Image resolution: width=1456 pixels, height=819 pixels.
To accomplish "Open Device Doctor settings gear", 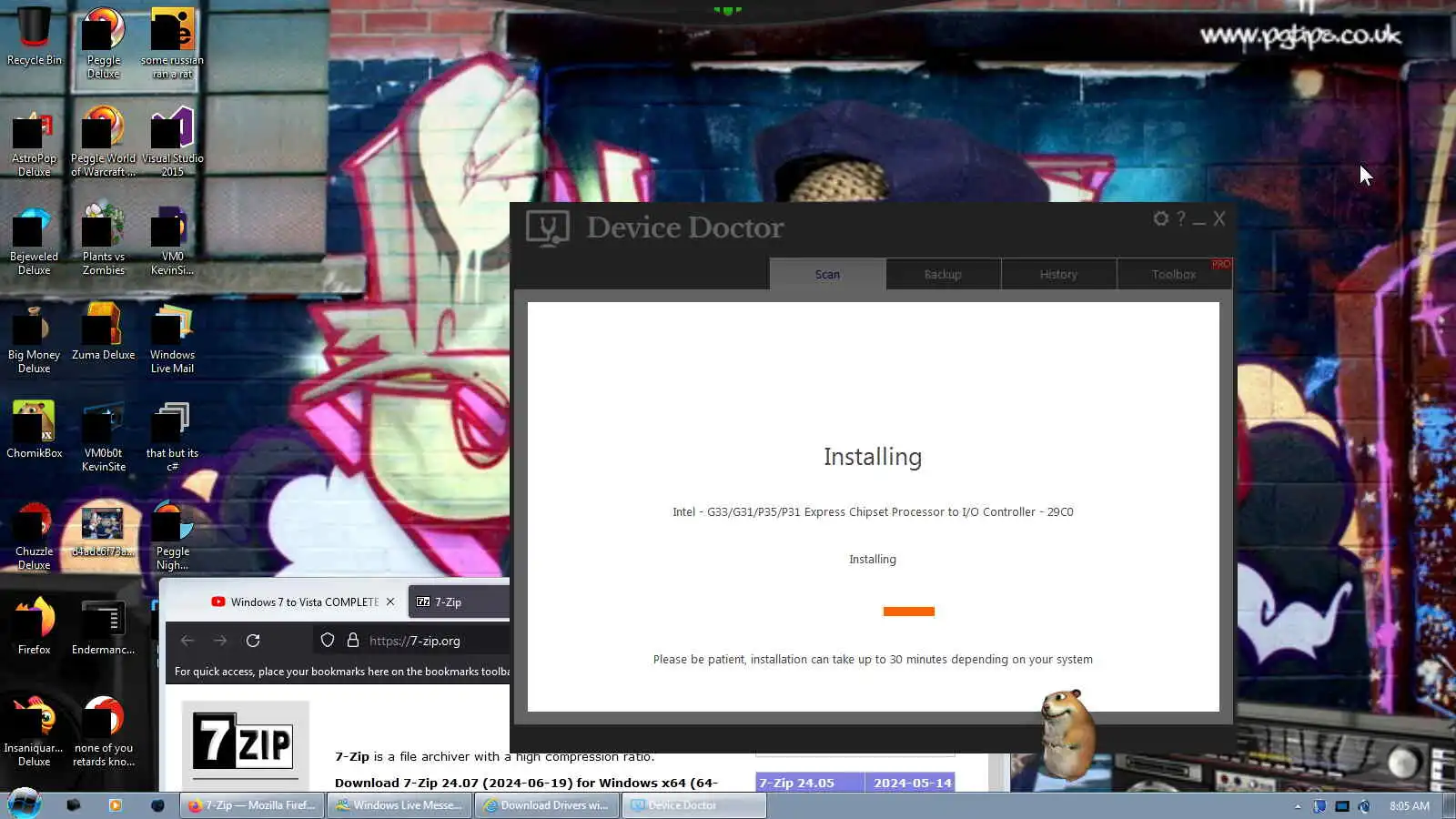I will point(1160,218).
